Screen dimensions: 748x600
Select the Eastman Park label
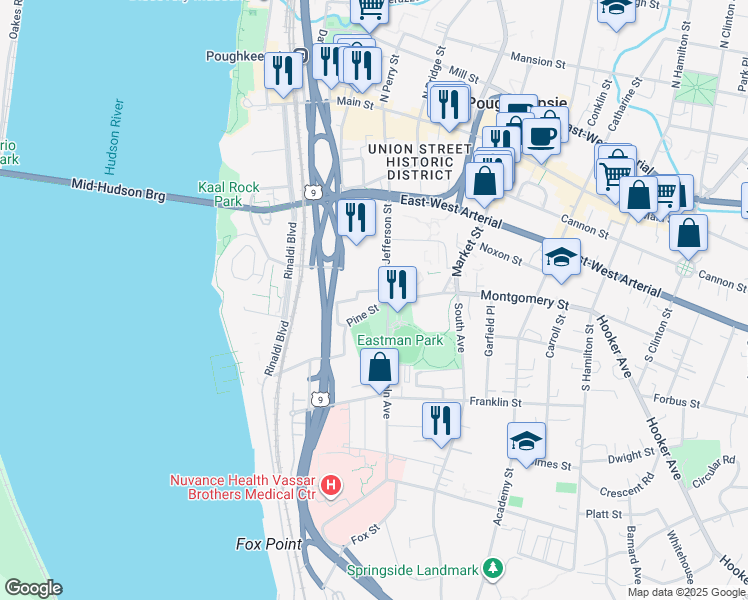tap(400, 341)
